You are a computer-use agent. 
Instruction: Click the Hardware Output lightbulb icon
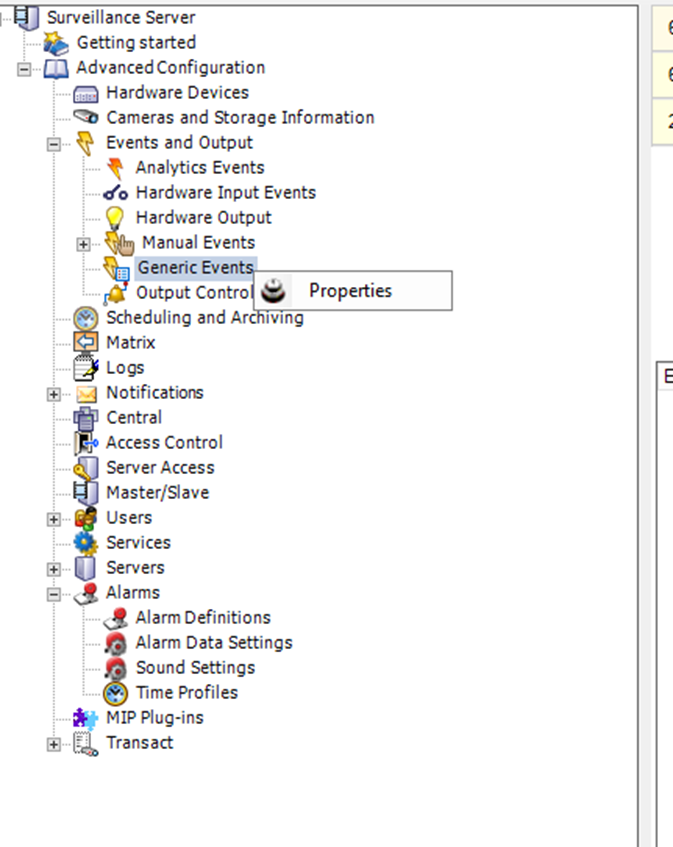click(x=117, y=218)
